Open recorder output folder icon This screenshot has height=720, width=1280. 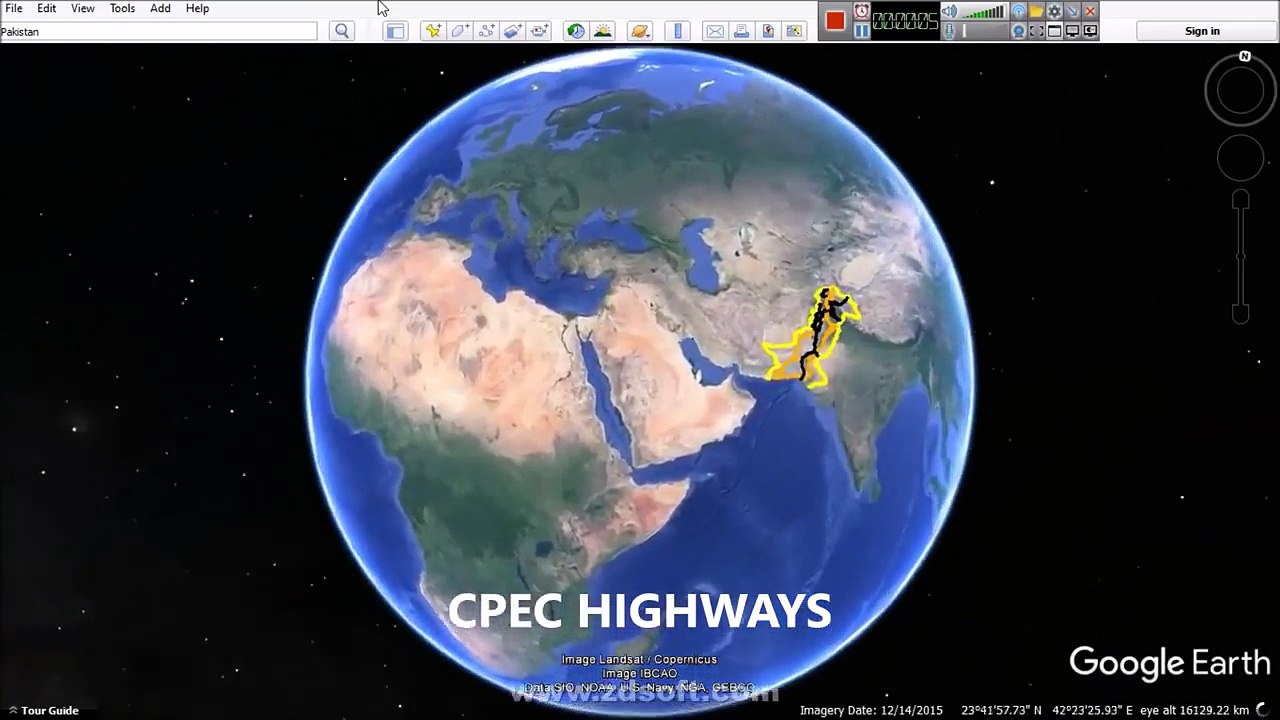coord(1036,11)
